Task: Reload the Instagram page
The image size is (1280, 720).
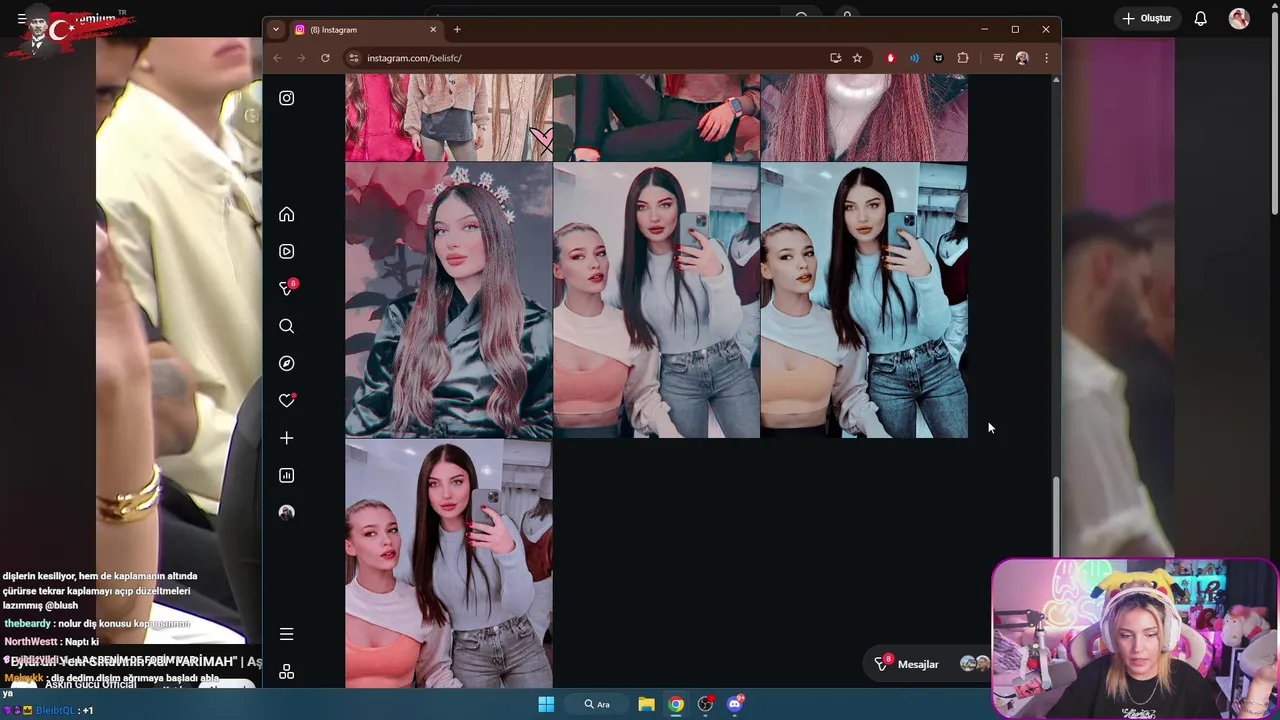Action: pyautogui.click(x=325, y=58)
